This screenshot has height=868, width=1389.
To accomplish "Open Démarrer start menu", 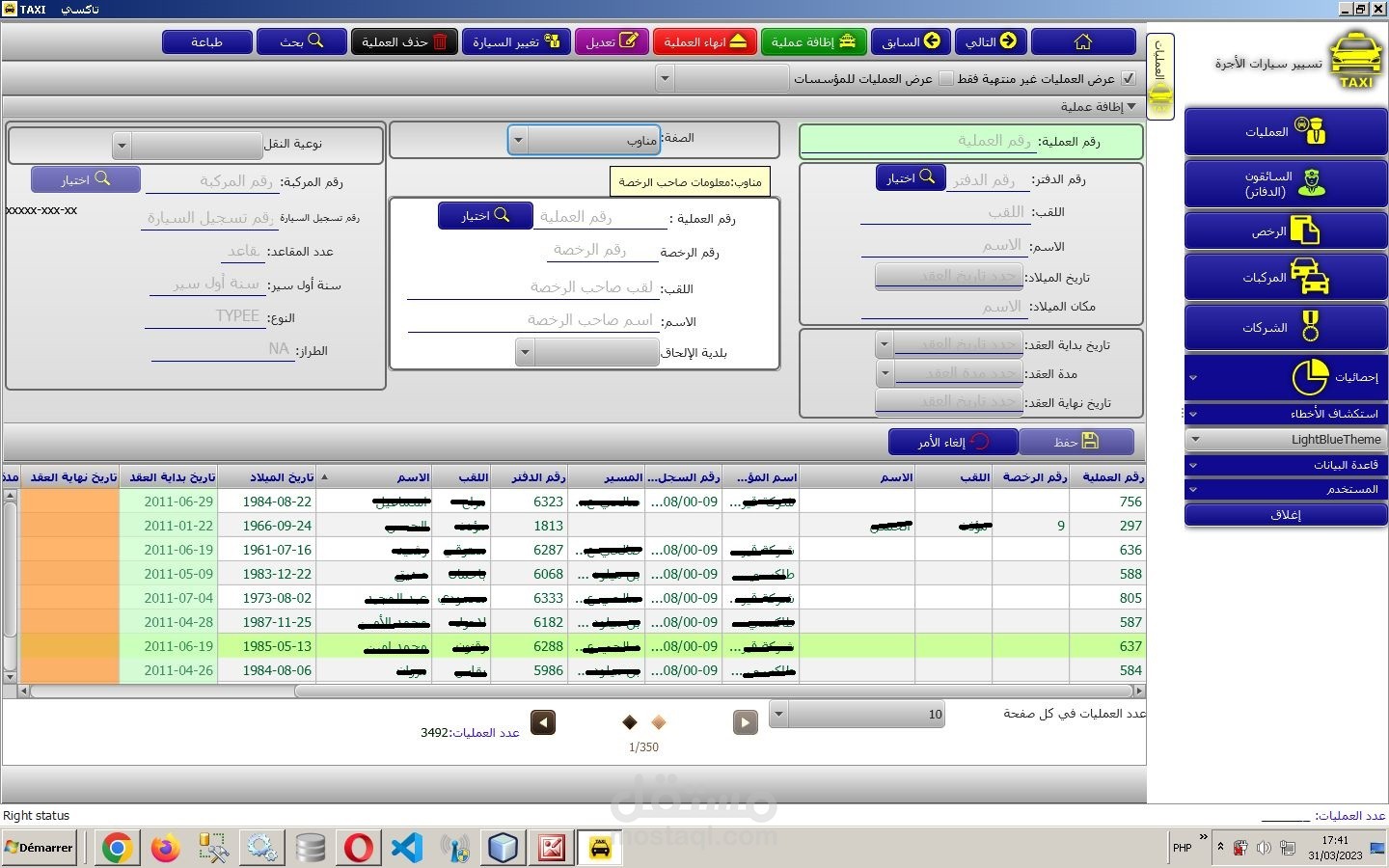I will 39,848.
